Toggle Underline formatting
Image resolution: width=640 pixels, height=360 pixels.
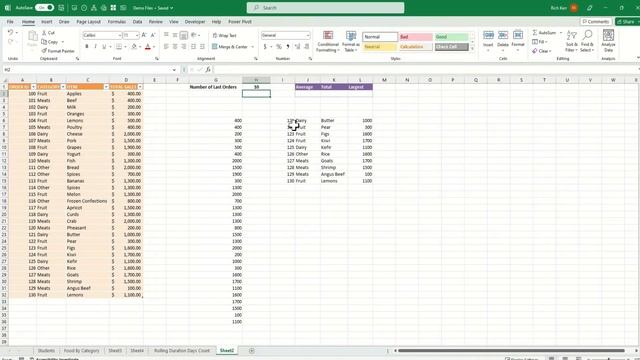tap(104, 47)
